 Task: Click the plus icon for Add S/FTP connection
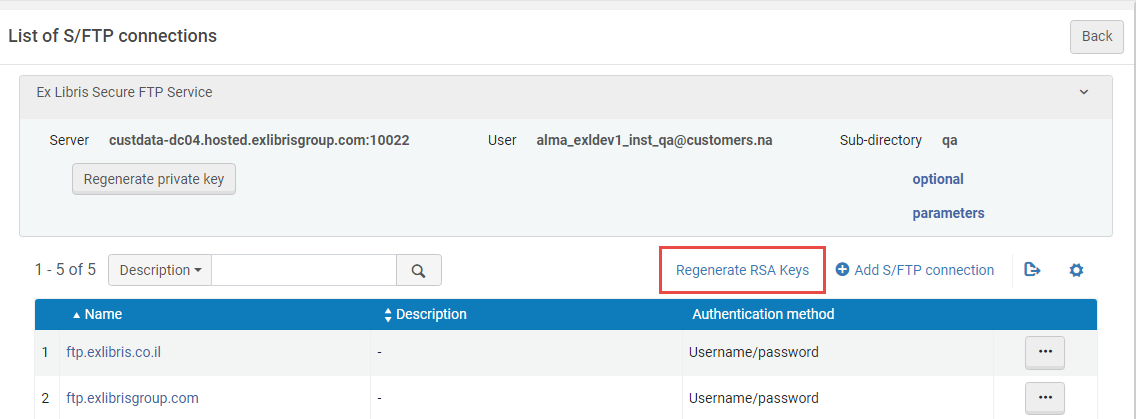pyautogui.click(x=842, y=270)
